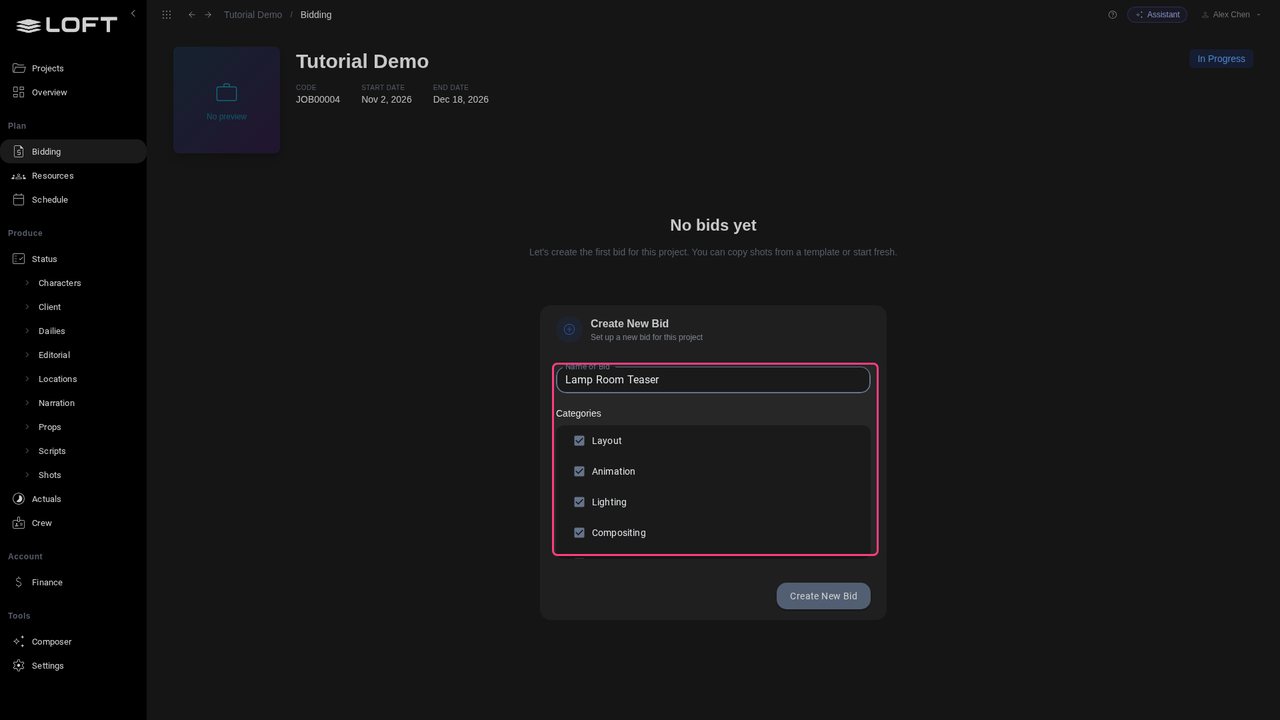Click the Tutorial Demo breadcrumb link

[x=253, y=15]
